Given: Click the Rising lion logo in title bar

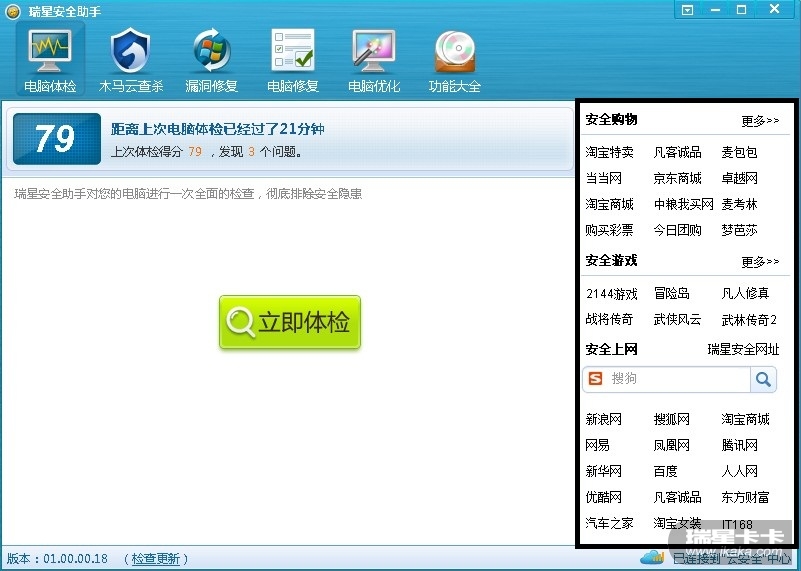Looking at the screenshot, I should point(12,11).
